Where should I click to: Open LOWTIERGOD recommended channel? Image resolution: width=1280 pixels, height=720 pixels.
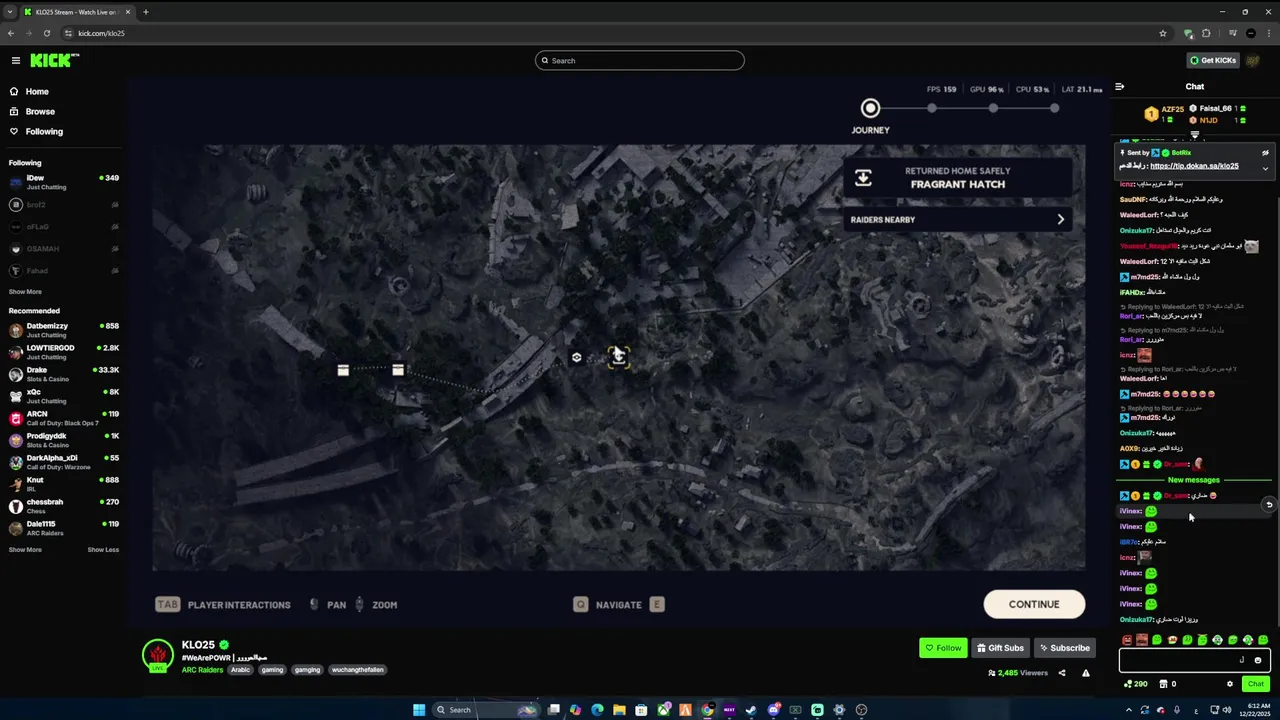tap(64, 352)
